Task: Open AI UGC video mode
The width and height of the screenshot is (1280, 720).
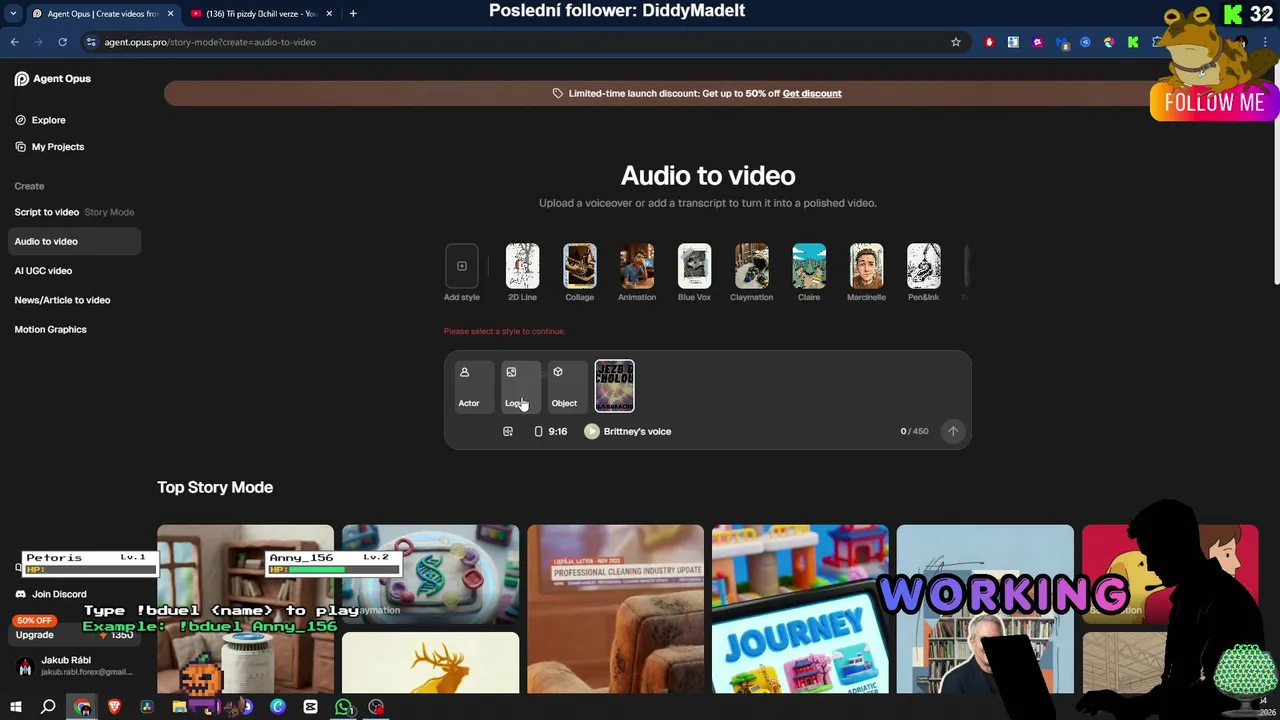Action: click(x=43, y=271)
